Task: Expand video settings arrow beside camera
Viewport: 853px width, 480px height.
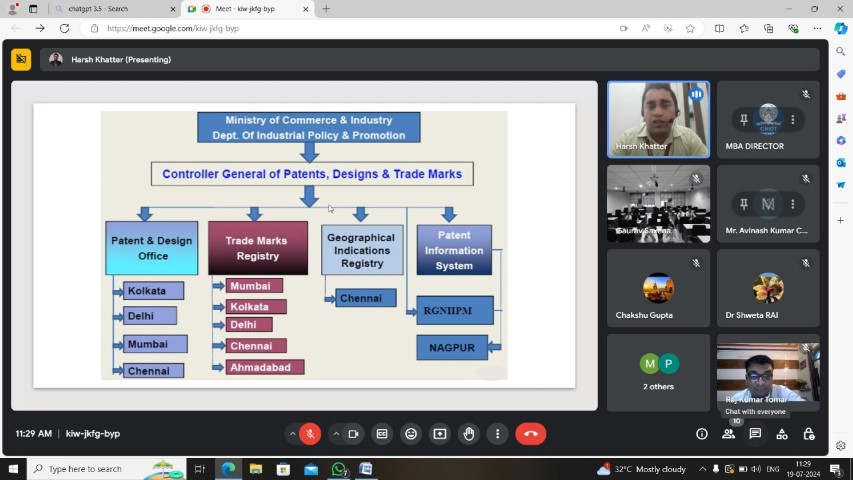Action: coord(335,434)
